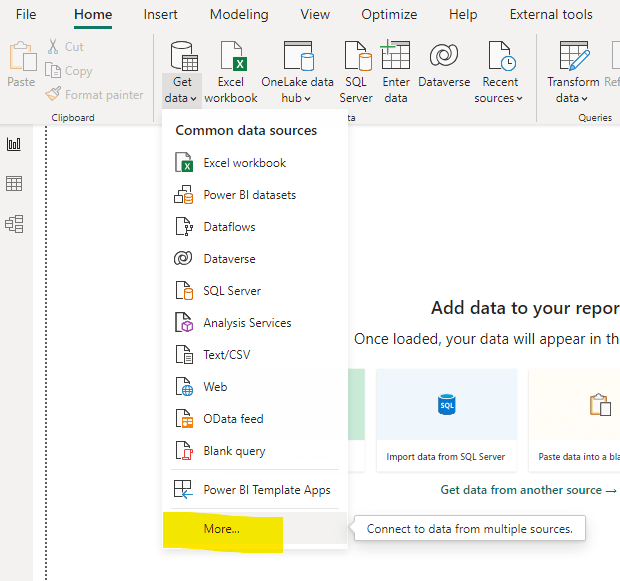This screenshot has width=620, height=581.
Task: Expand the OneLake data hub dropdown
Action: [x=297, y=98]
